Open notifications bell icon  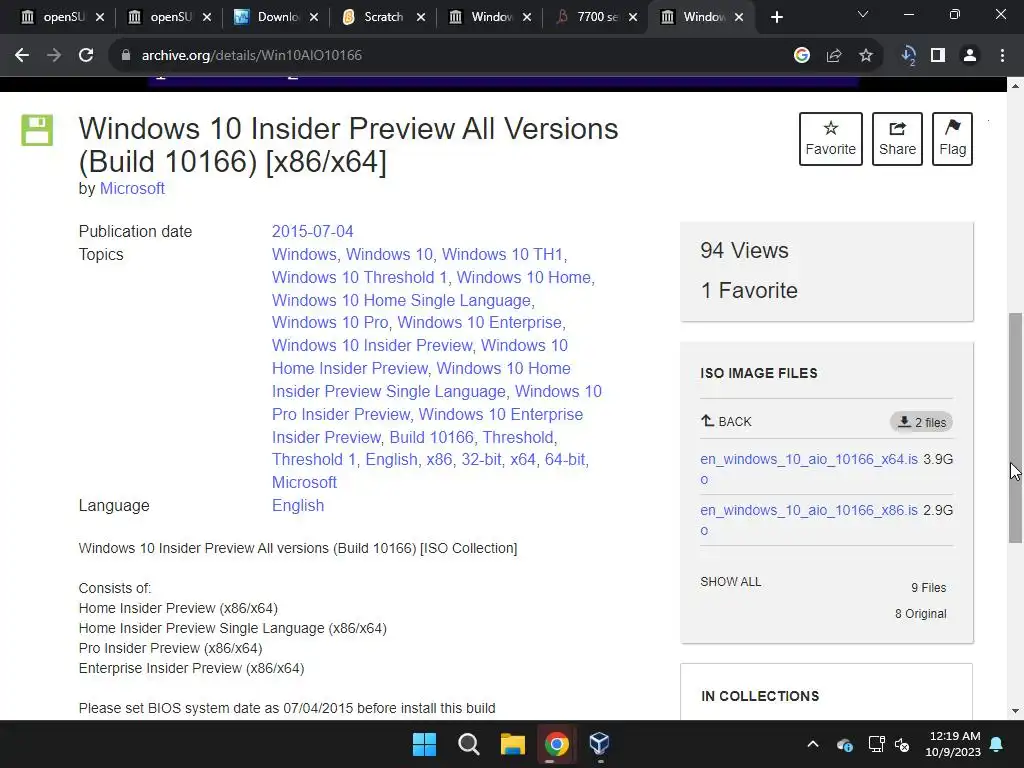(x=997, y=744)
